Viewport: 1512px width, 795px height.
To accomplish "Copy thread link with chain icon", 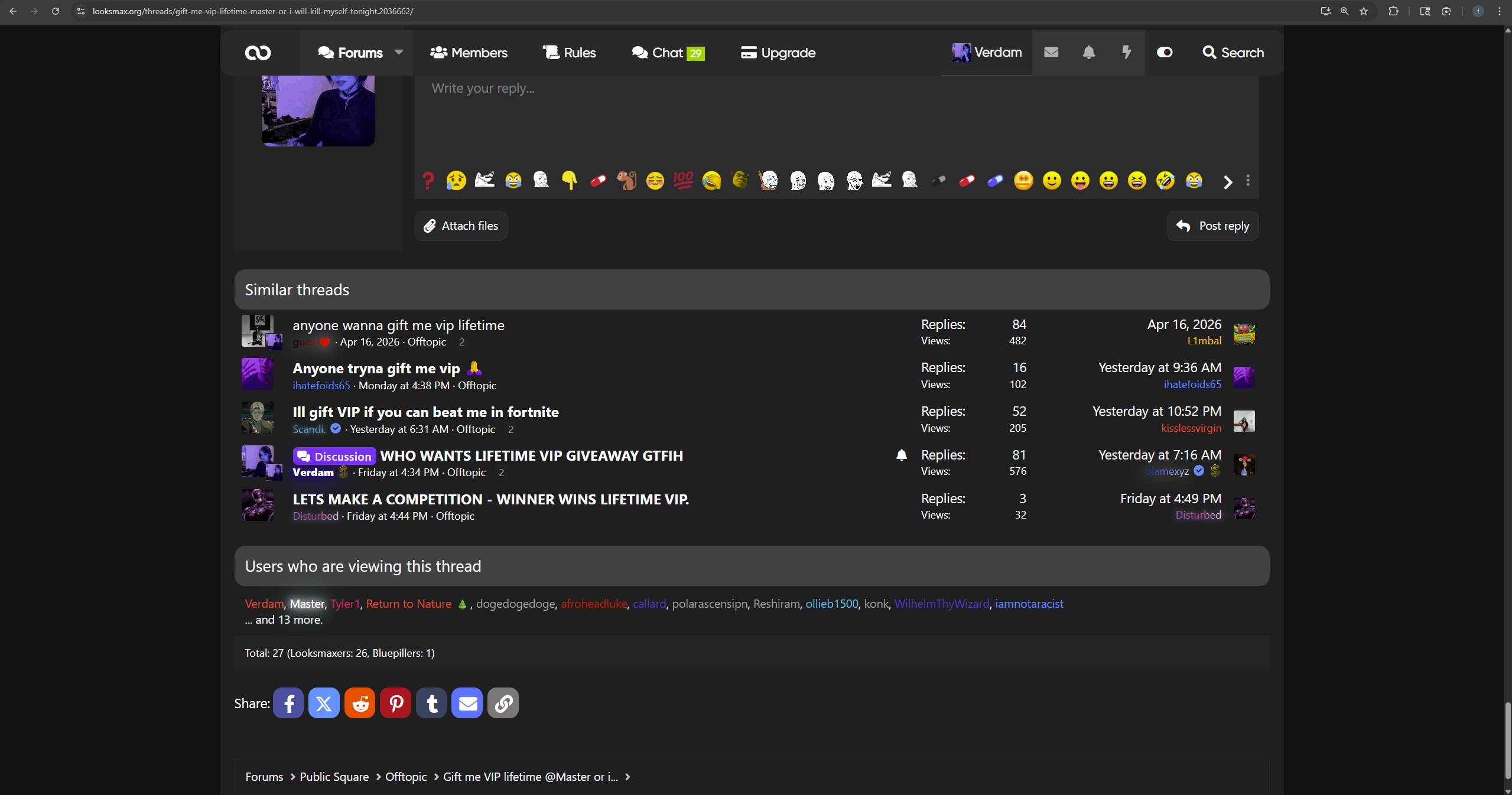I will click(503, 703).
